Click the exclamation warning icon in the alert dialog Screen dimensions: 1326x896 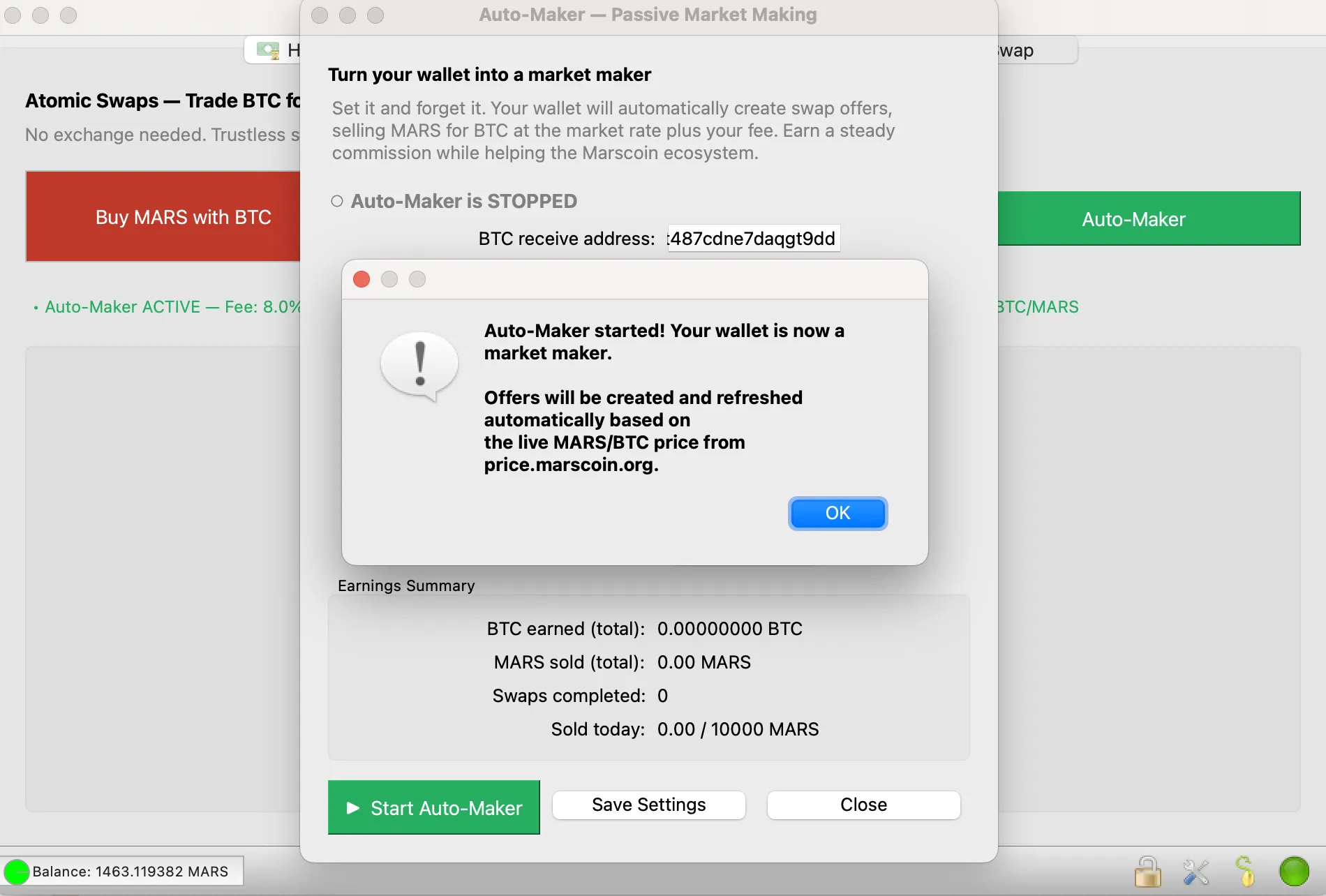point(419,362)
